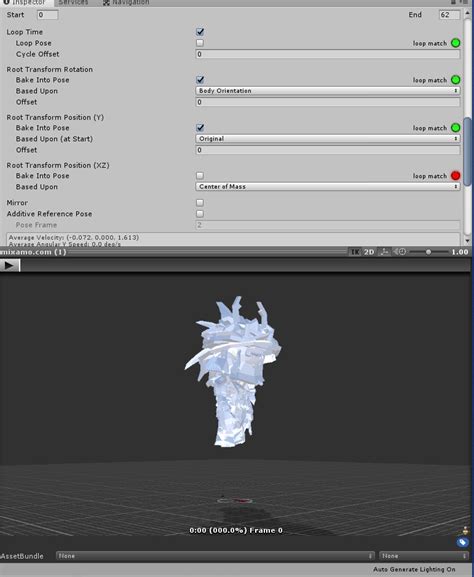Click the Cycle Offset input field
The width and height of the screenshot is (474, 577).
tap(328, 54)
